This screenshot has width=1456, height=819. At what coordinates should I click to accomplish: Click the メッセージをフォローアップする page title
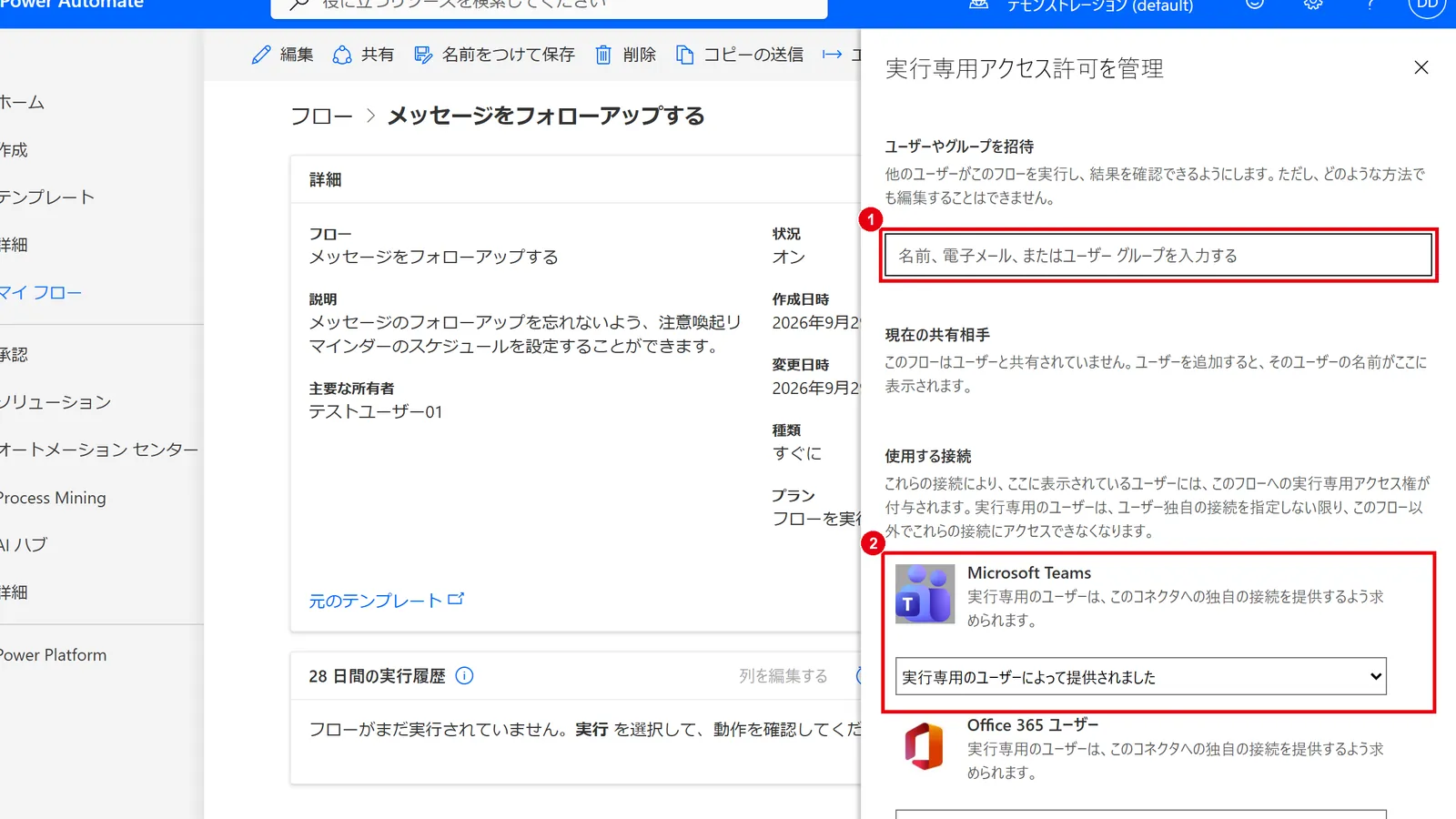tap(546, 116)
